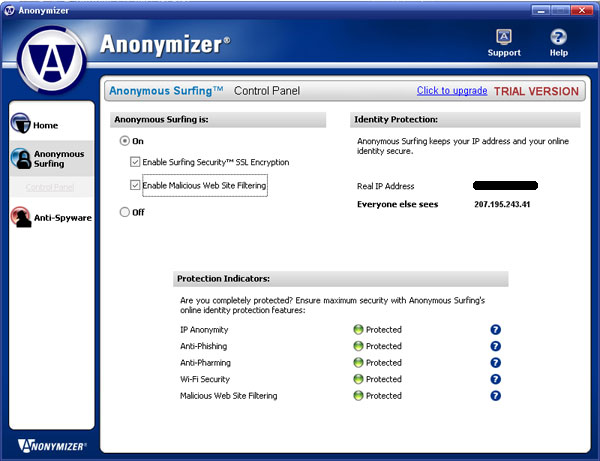This screenshot has width=600, height=461.
Task: Click the Identity Protection heading
Action: pyautogui.click(x=396, y=119)
